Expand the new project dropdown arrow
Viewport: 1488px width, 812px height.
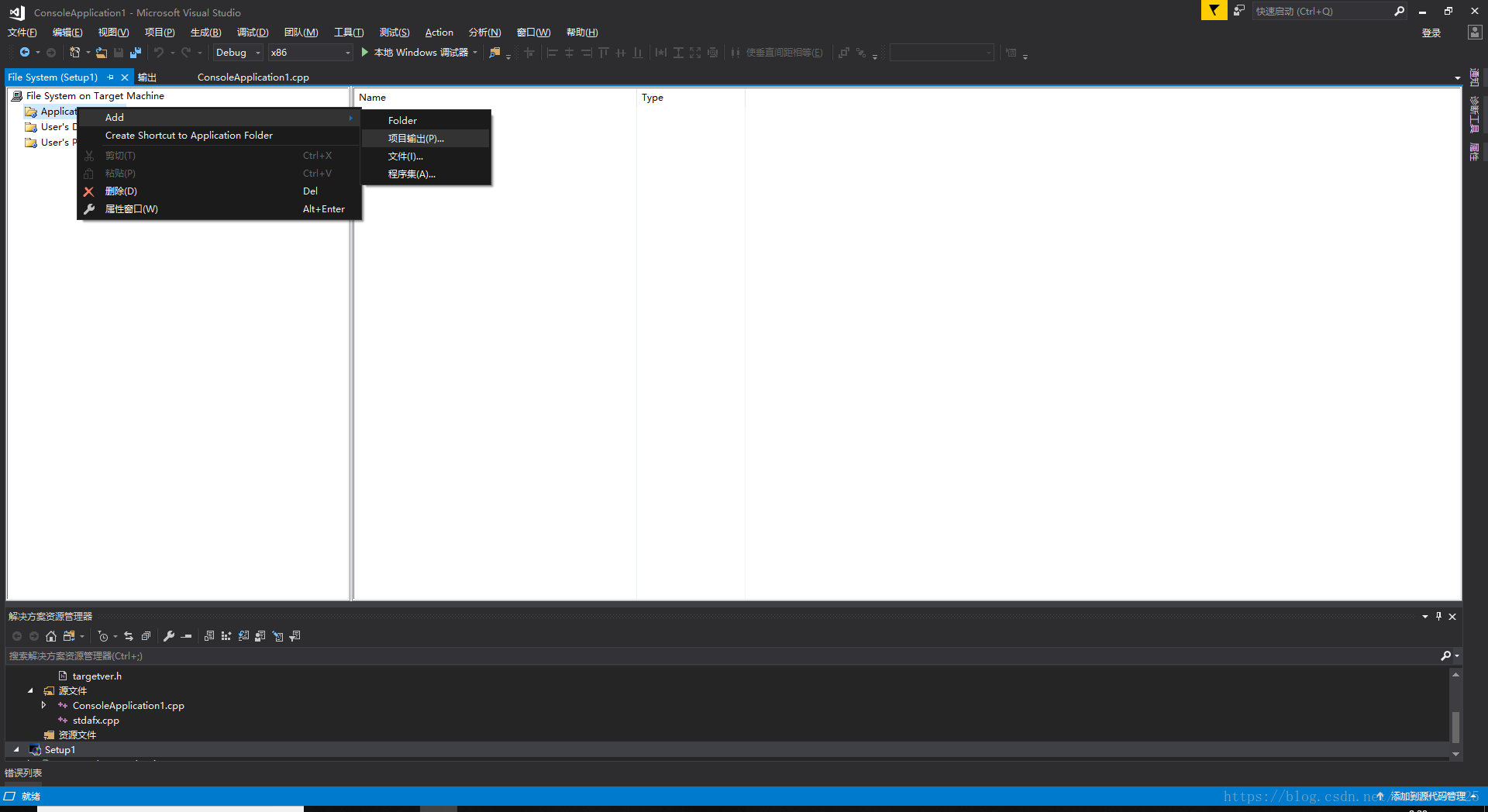pyautogui.click(x=88, y=53)
